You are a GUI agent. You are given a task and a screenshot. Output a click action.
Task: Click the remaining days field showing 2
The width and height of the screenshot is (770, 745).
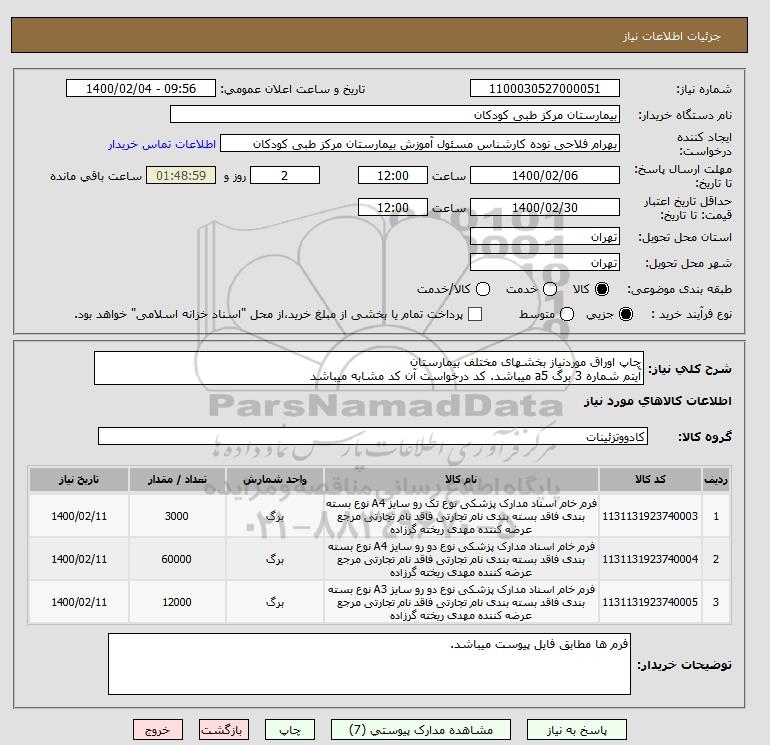point(285,175)
